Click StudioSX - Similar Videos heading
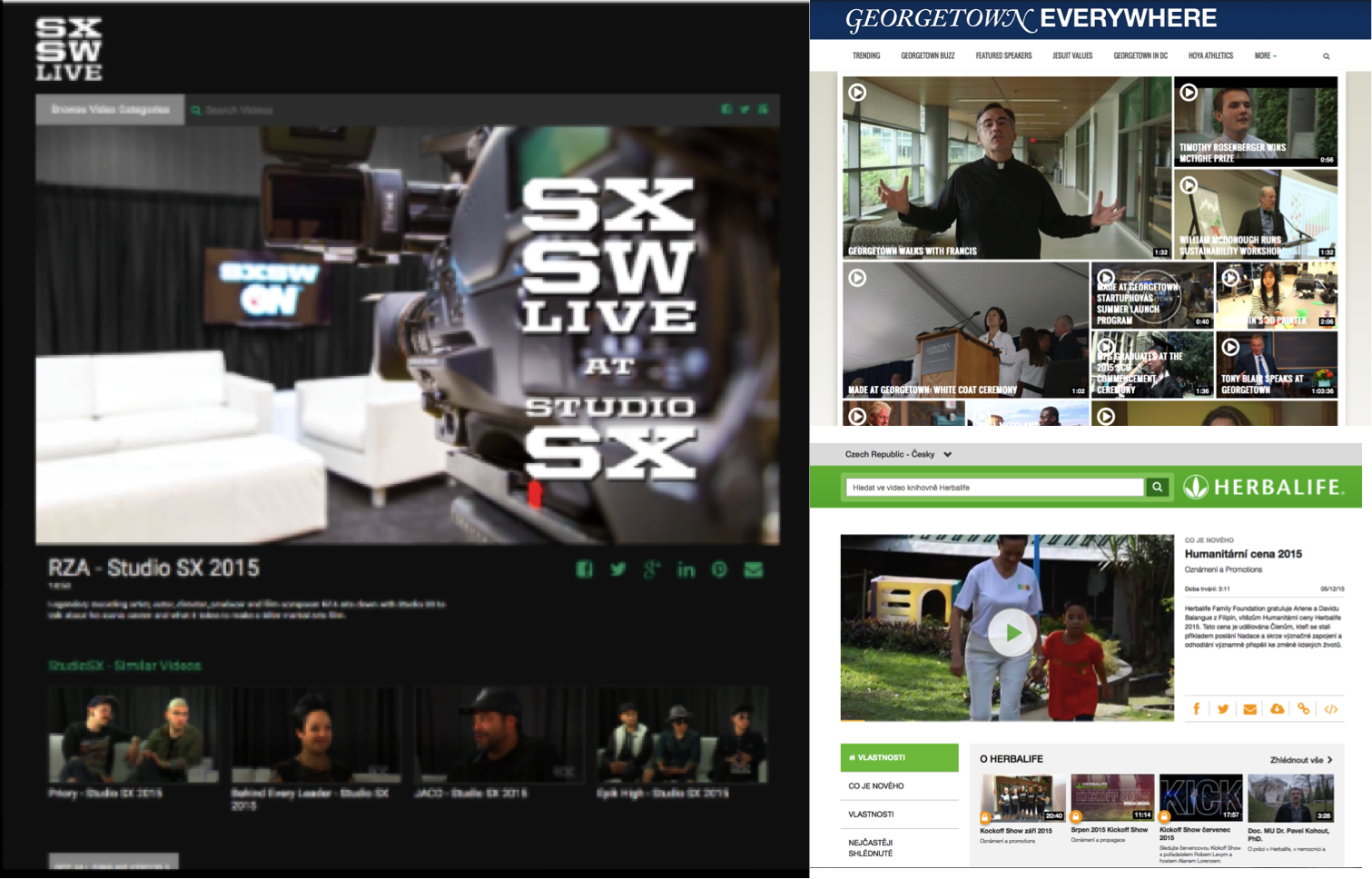Viewport: 1372px width, 879px height. tap(124, 666)
